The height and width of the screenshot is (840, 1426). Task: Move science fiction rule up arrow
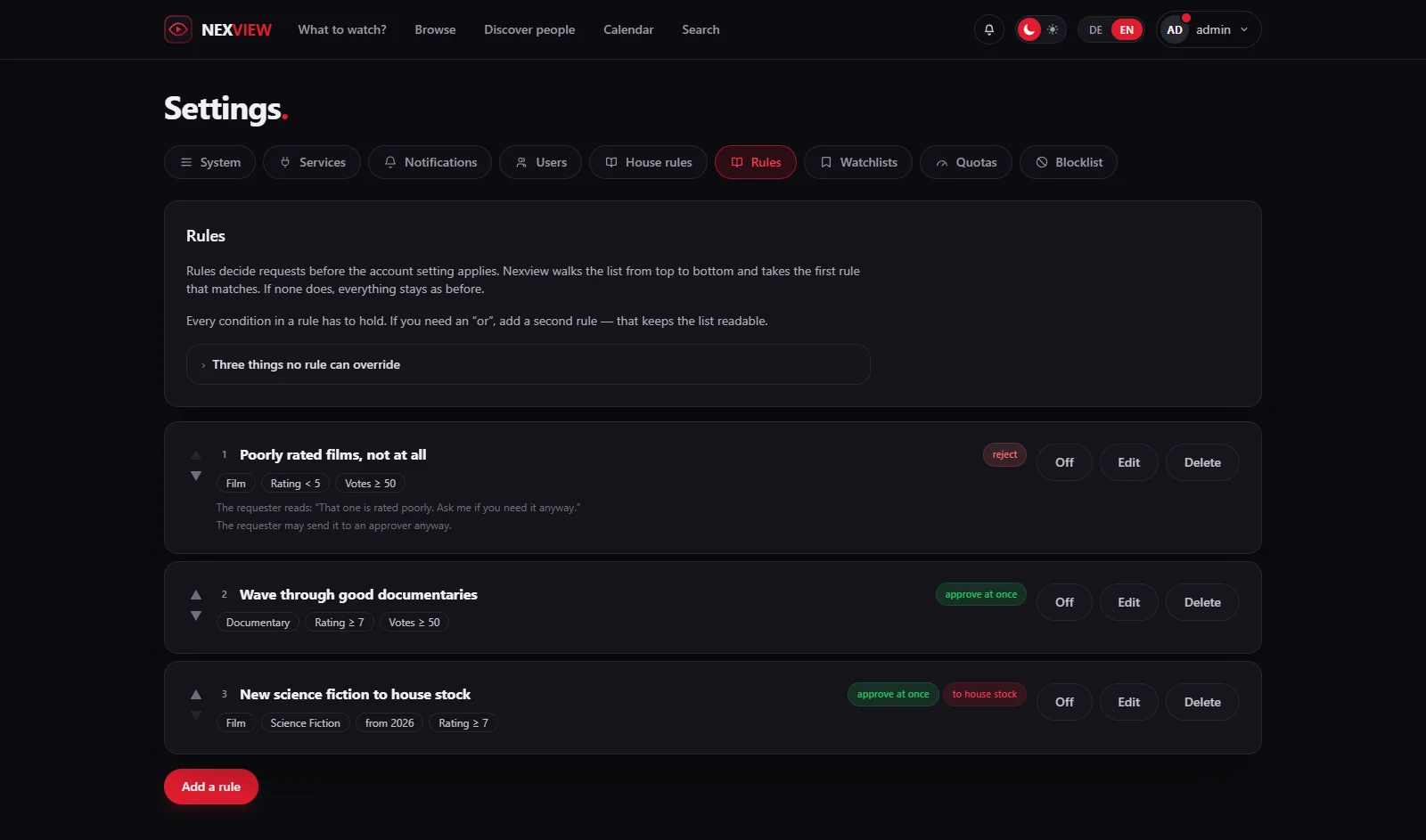[196, 694]
